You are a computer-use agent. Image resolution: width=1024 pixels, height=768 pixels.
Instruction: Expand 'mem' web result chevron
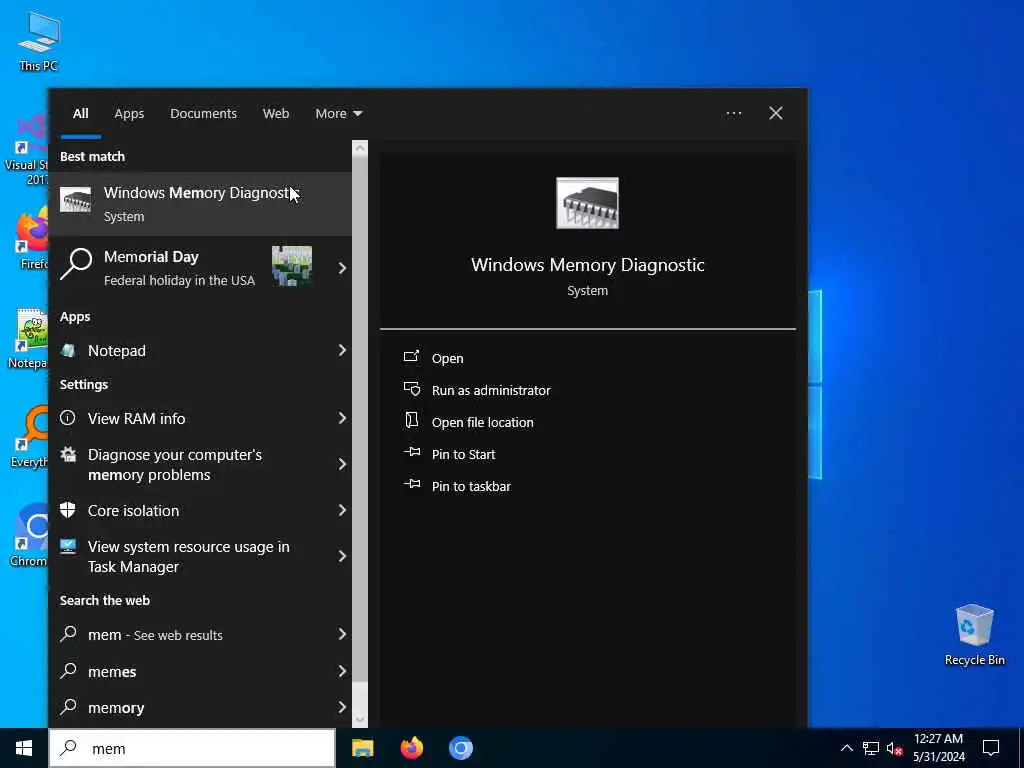coord(342,635)
